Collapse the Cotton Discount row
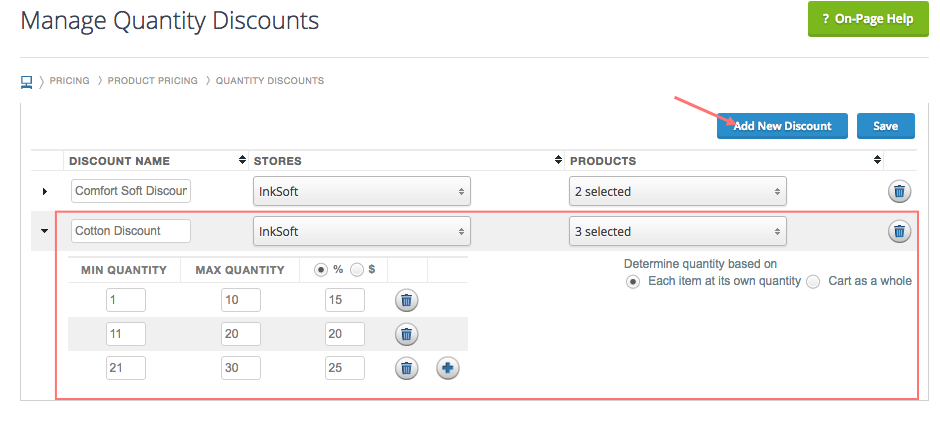Viewport: 940px width, 423px height. point(44,231)
